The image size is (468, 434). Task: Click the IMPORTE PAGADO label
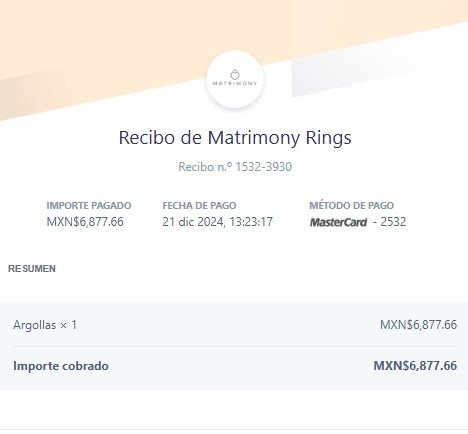pyautogui.click(x=89, y=206)
